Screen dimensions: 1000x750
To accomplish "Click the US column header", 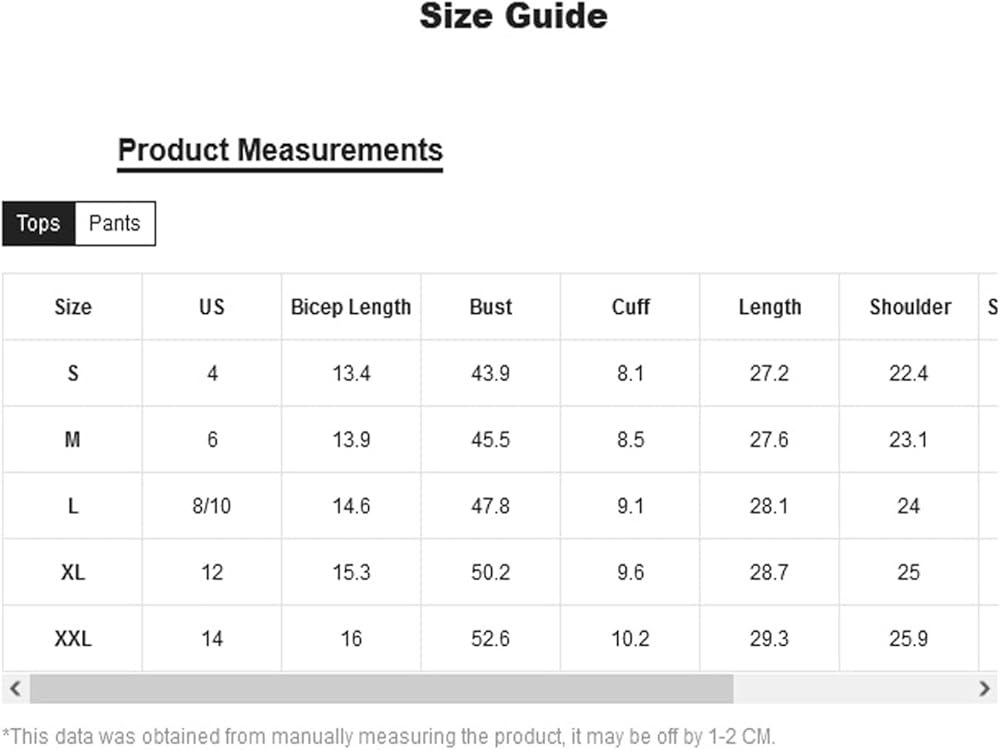I will click(212, 307).
